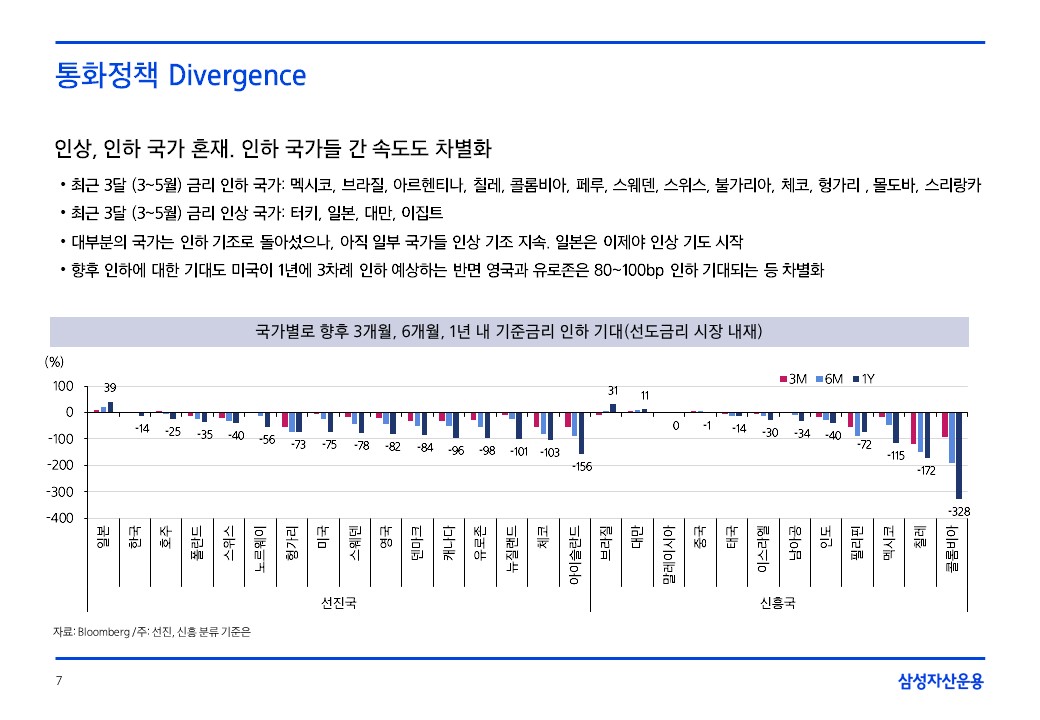The height and width of the screenshot is (720, 1040).
Task: Select the 콜롬비아 1Y bar labeled -328
Action: tap(959, 455)
